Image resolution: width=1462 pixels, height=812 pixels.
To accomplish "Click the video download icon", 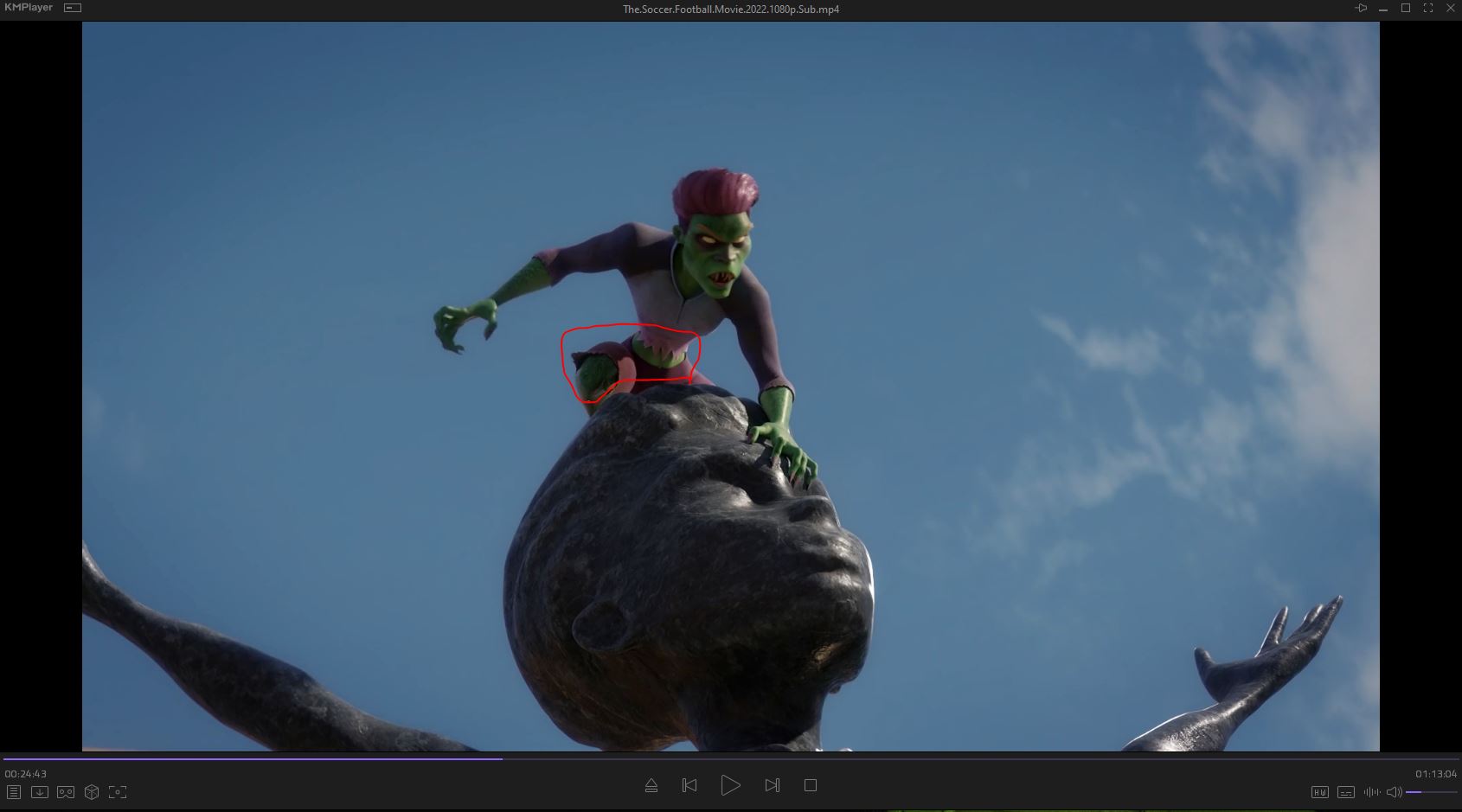I will 40,792.
